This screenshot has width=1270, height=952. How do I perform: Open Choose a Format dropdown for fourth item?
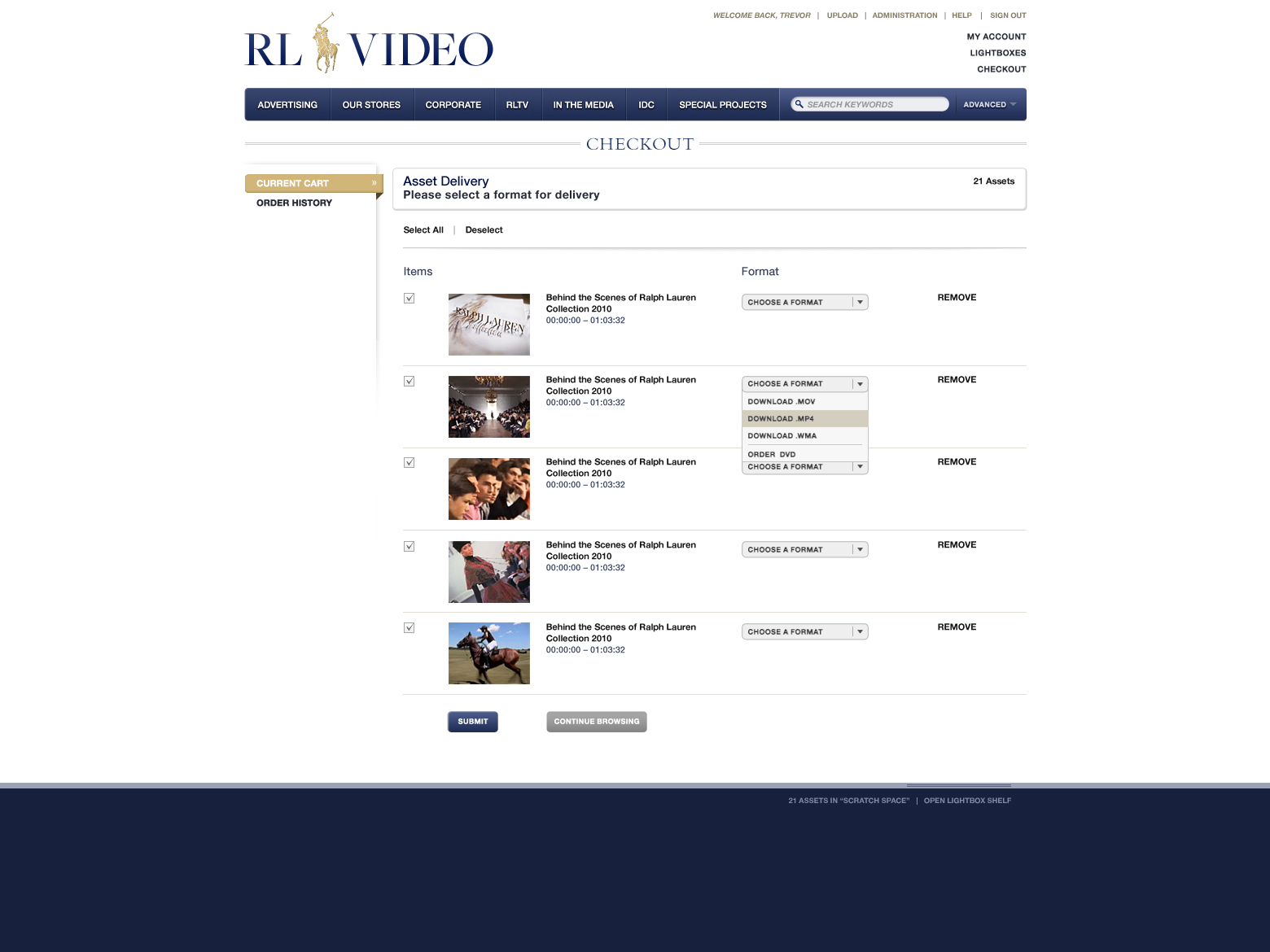[804, 549]
